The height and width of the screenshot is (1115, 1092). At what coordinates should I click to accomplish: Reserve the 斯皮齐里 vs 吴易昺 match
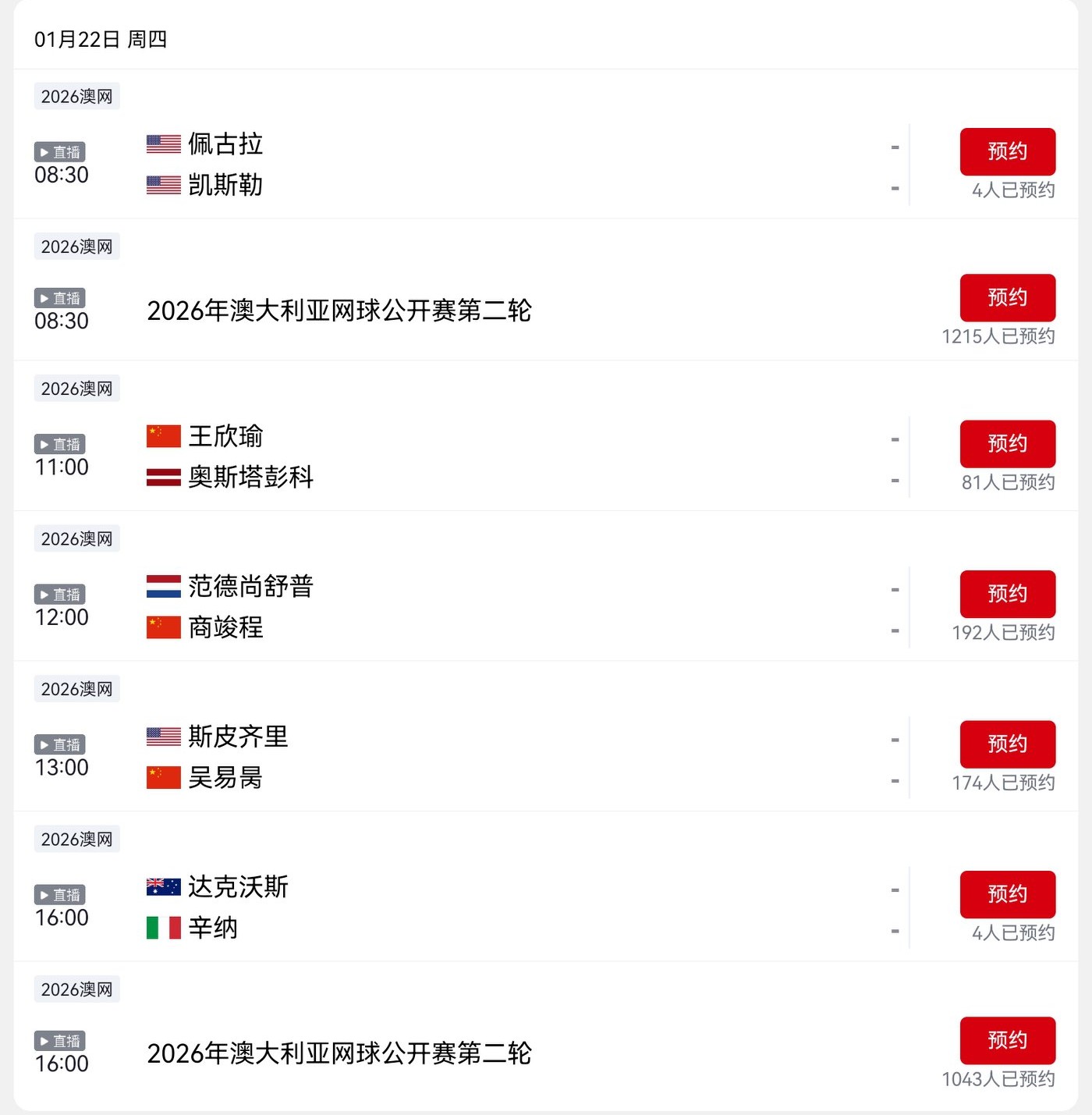pos(1007,744)
